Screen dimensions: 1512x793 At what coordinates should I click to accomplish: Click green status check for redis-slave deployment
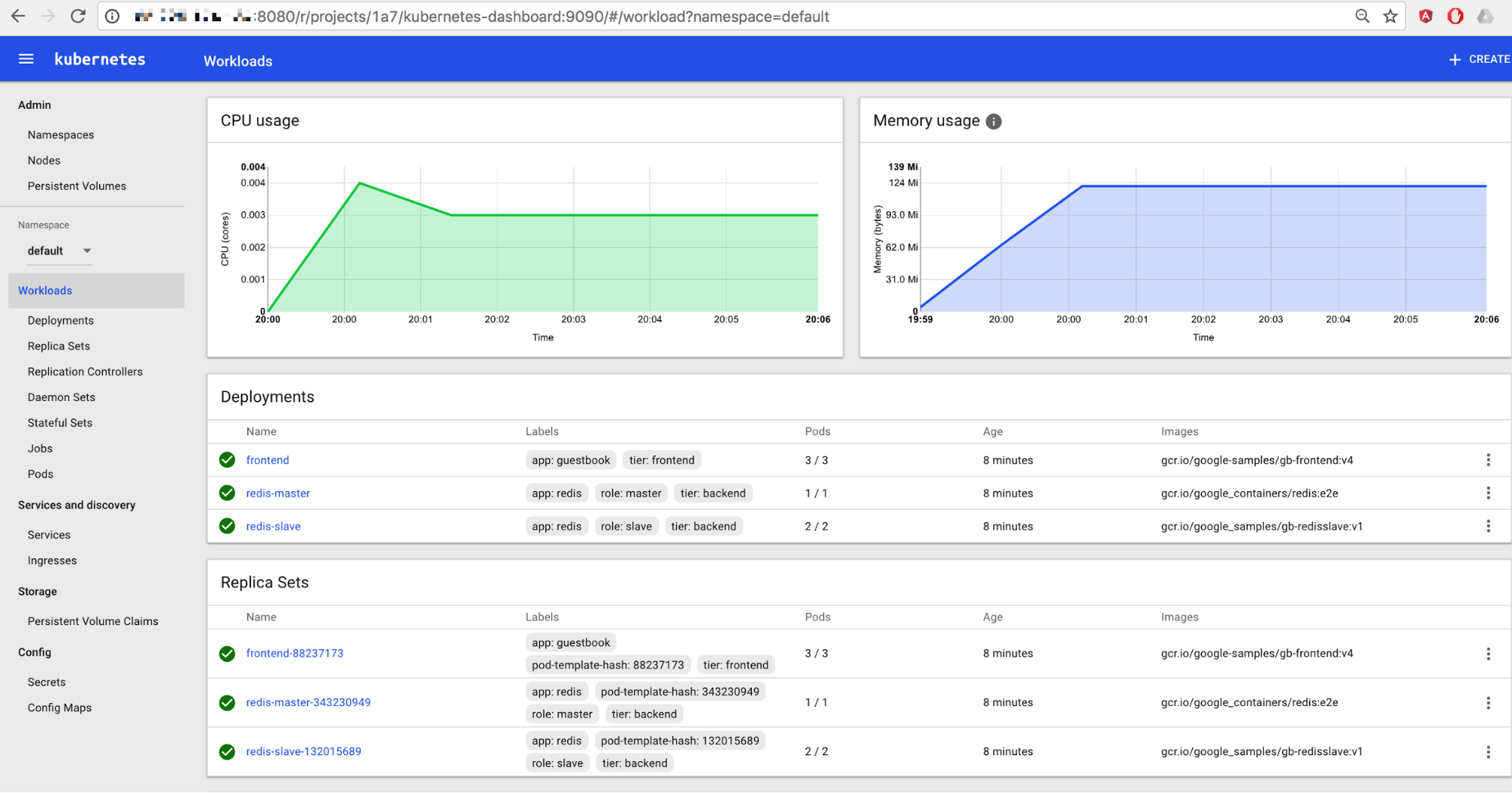tap(227, 526)
